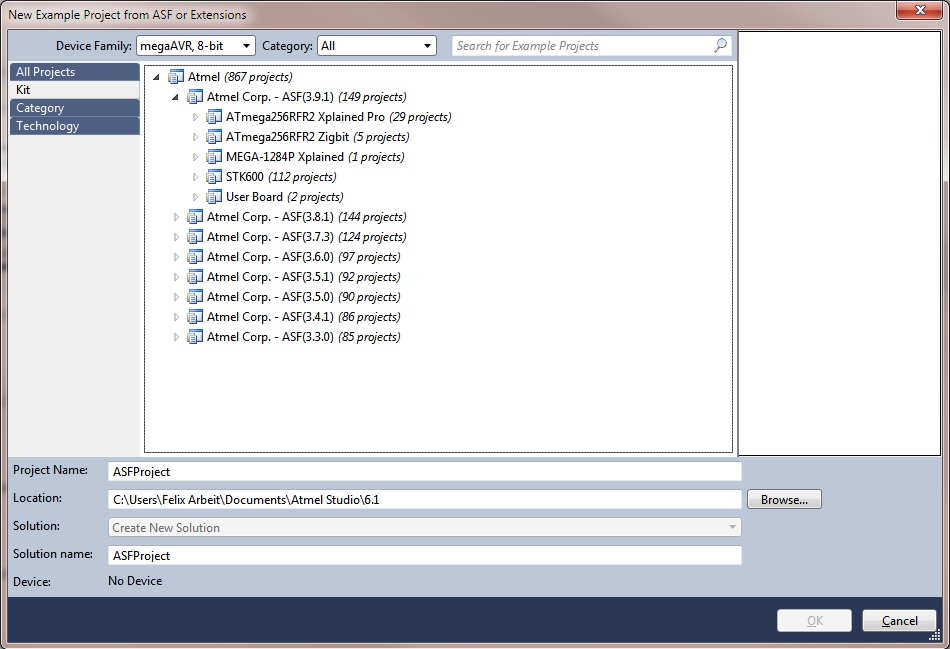Select 'Atmel Corp. - ASF(3.3.0)' row text
The height and width of the screenshot is (649, 950).
[x=304, y=337]
